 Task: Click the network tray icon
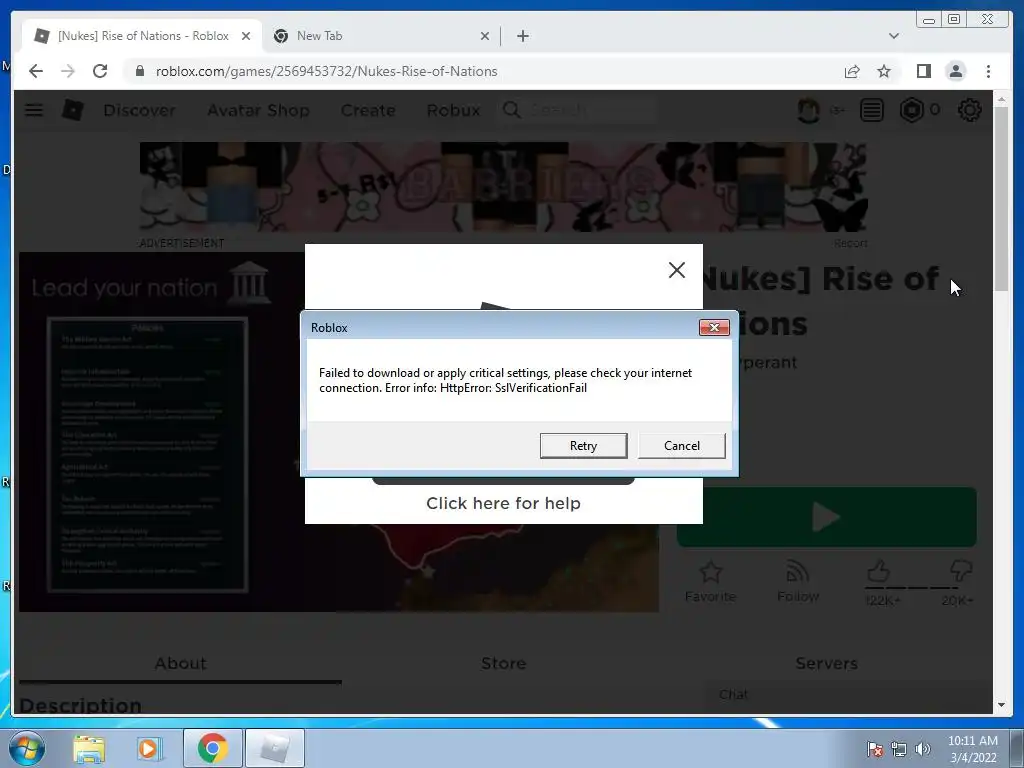[x=899, y=748]
